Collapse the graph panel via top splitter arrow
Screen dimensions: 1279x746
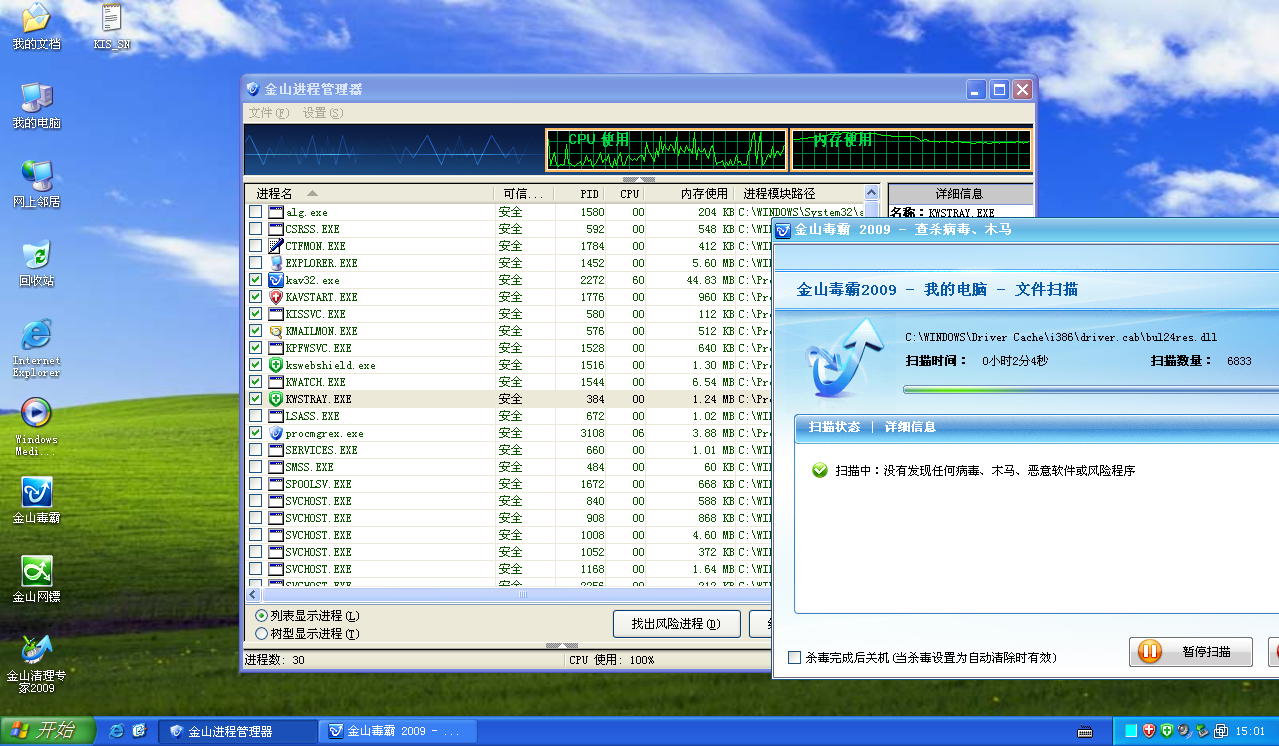click(x=638, y=180)
